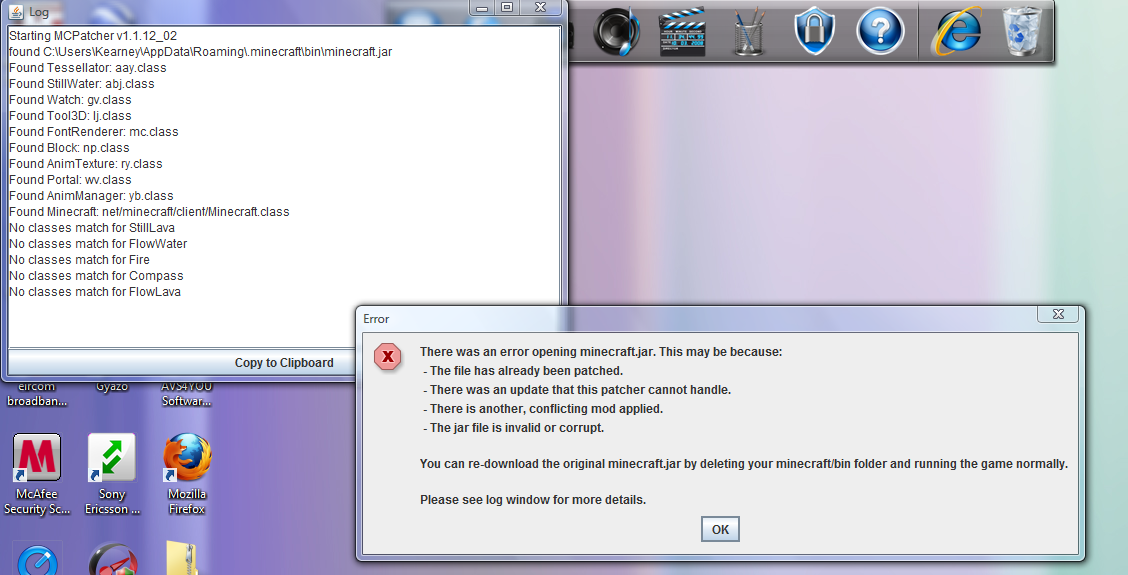
Task: Open the Recycle Bin icon
Action: coord(1022,32)
